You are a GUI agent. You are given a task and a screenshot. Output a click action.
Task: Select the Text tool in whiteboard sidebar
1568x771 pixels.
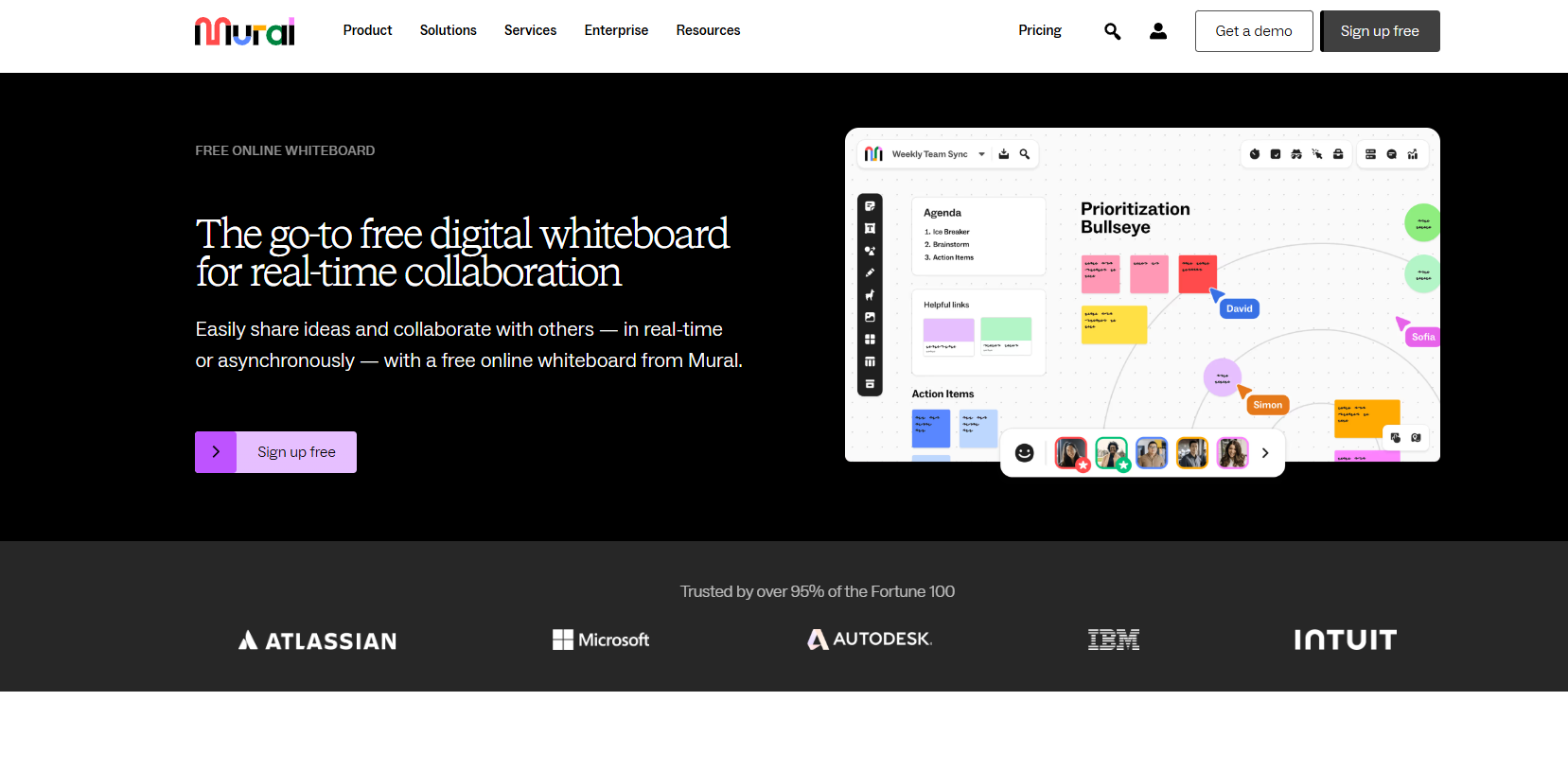870,228
